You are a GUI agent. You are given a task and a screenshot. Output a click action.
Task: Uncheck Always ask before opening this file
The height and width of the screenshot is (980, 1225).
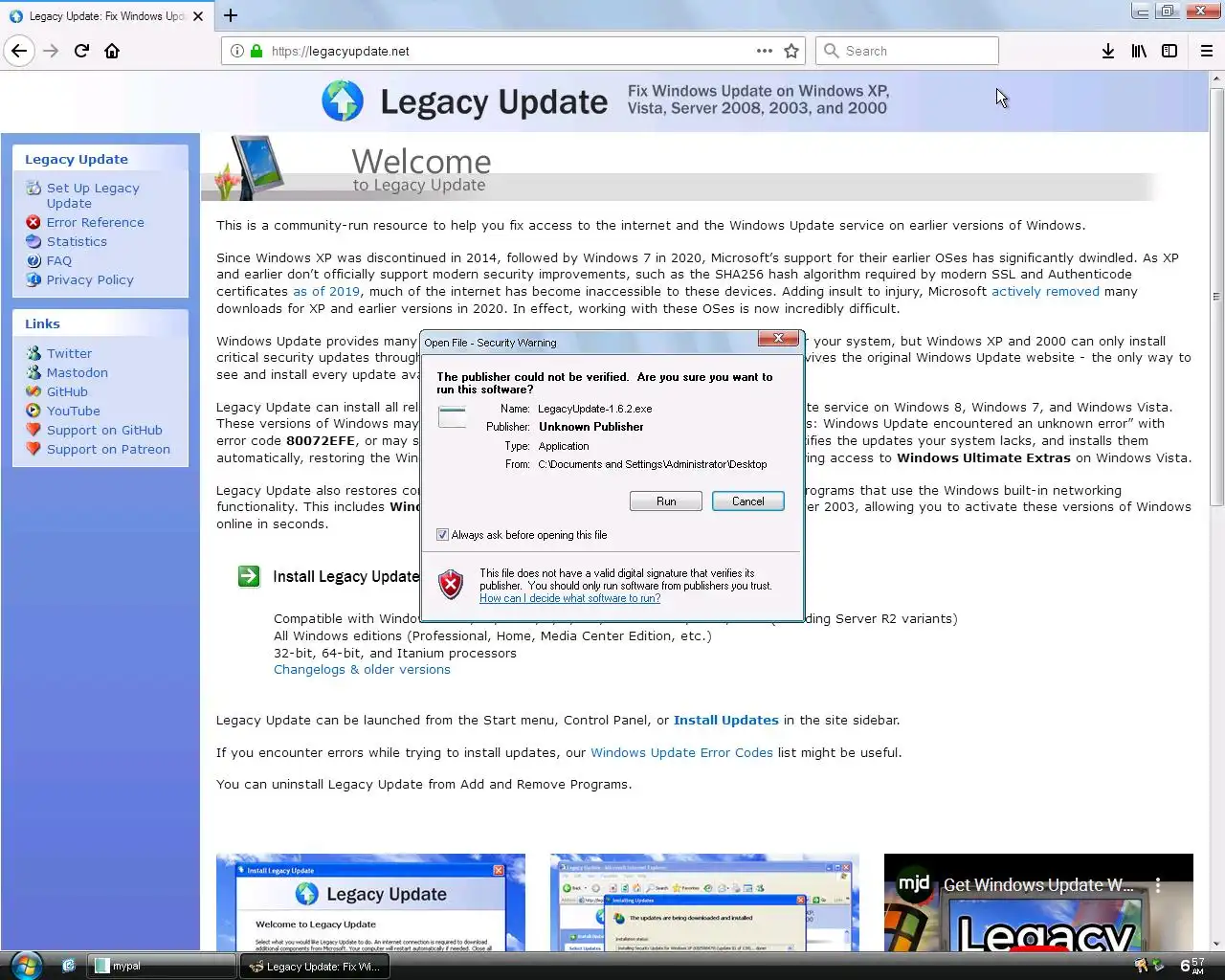coord(443,535)
